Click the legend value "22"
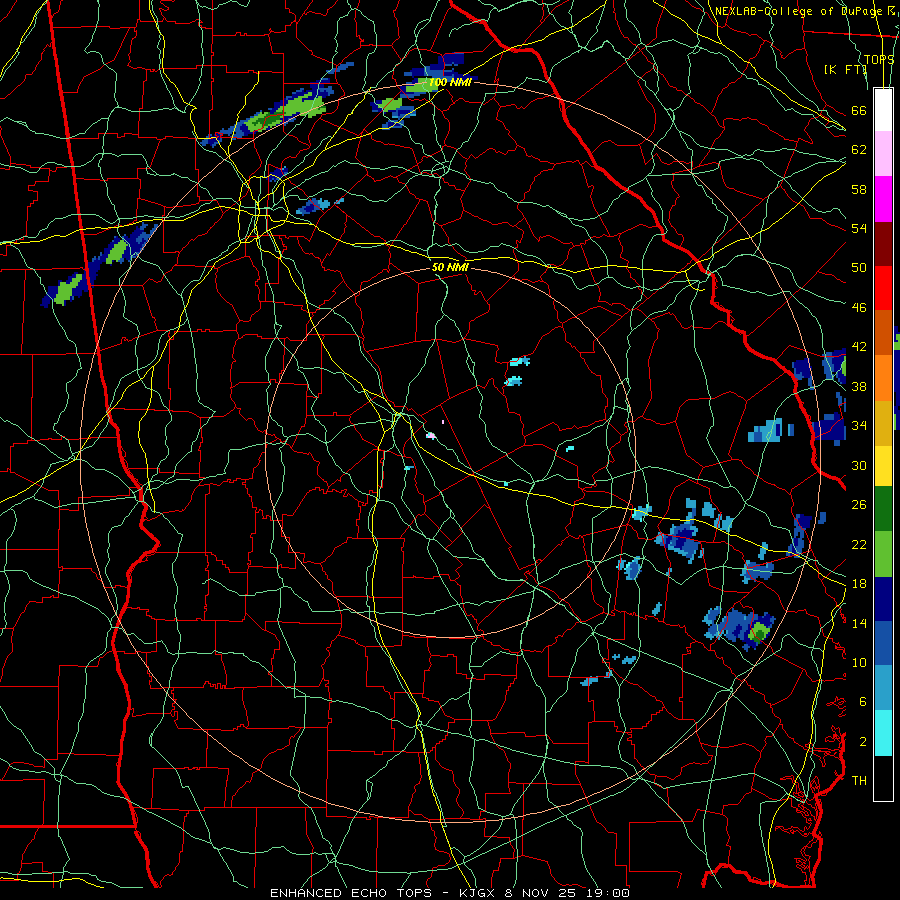Viewport: 900px width, 900px height. (859, 544)
